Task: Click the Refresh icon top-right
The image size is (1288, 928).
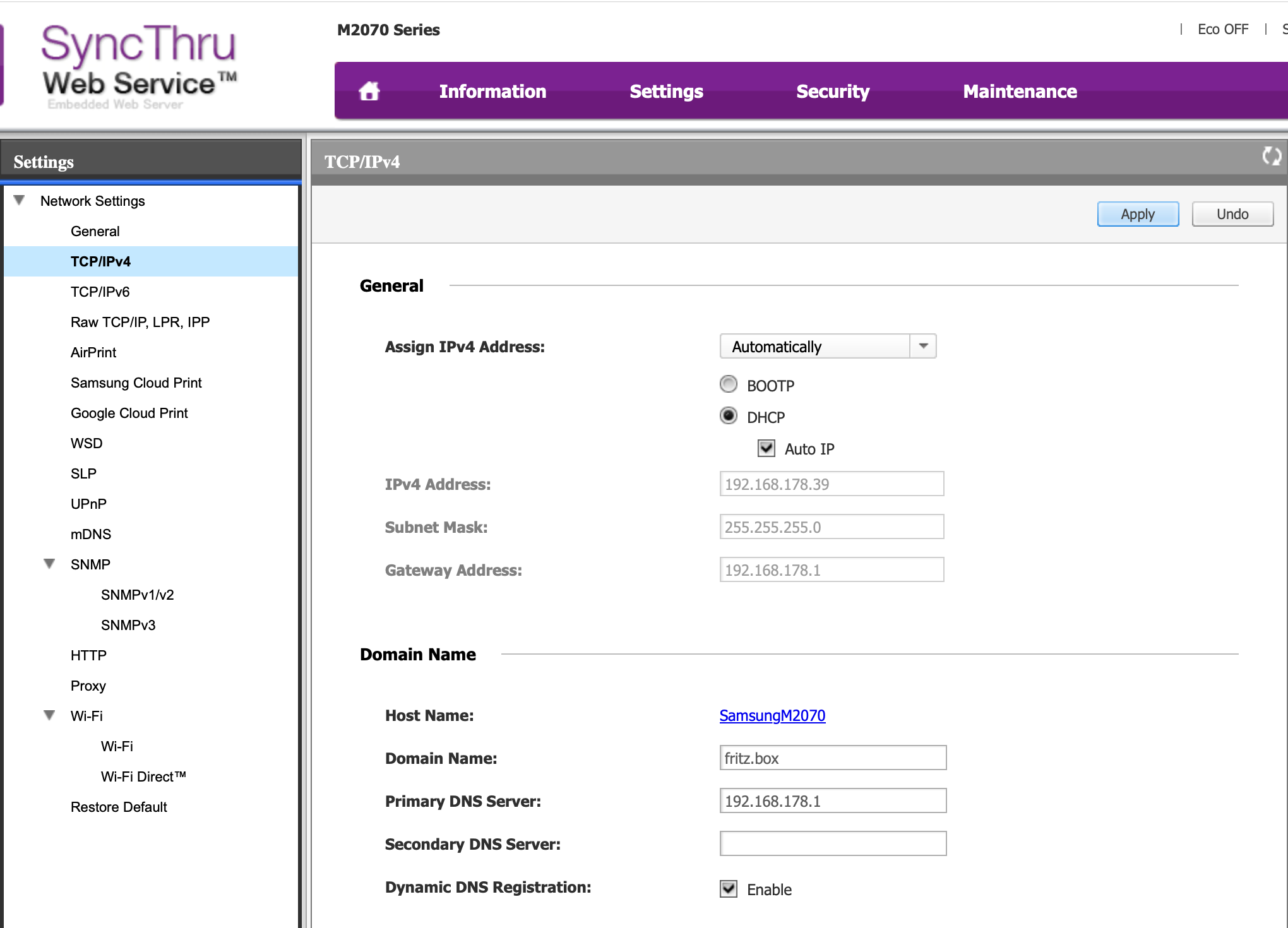Action: click(x=1272, y=156)
